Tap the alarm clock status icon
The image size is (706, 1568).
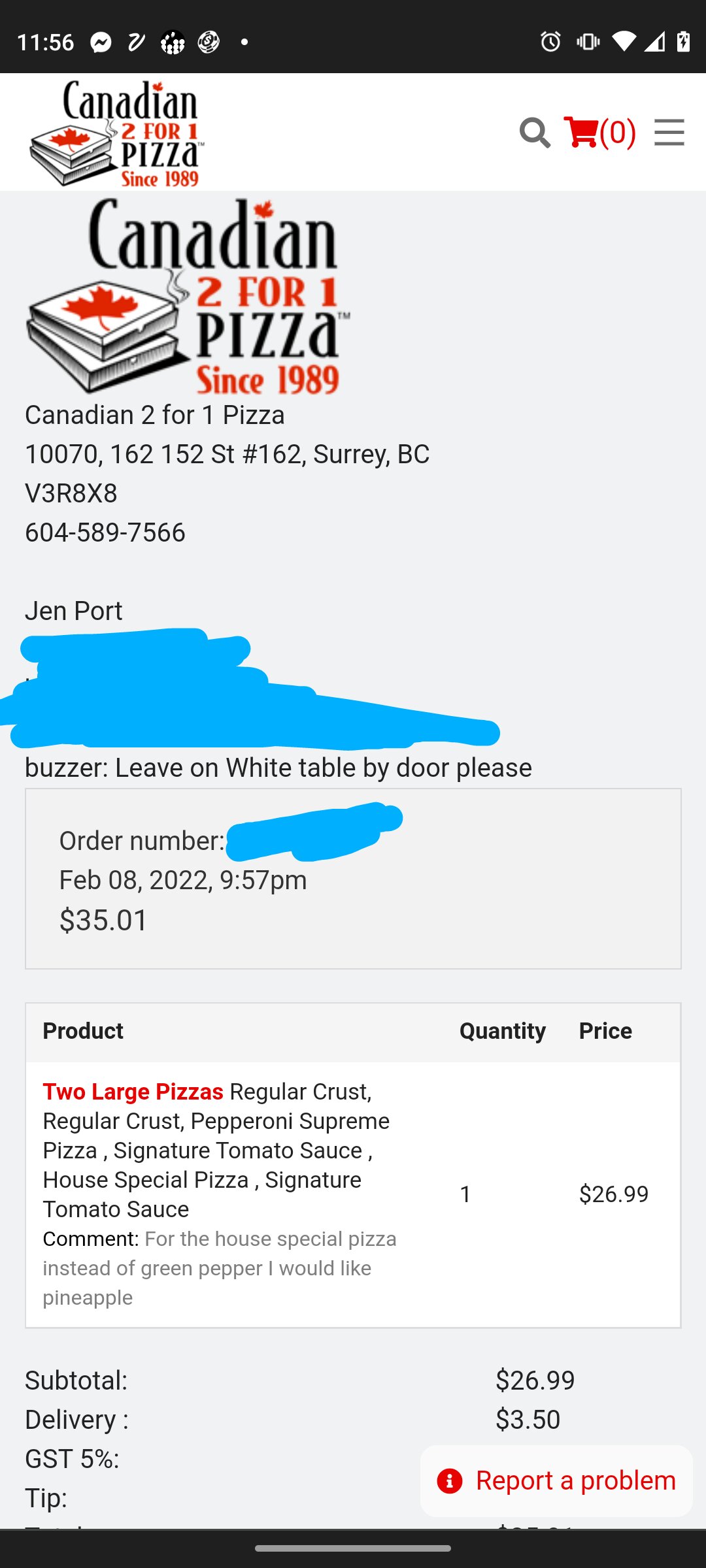click(550, 42)
